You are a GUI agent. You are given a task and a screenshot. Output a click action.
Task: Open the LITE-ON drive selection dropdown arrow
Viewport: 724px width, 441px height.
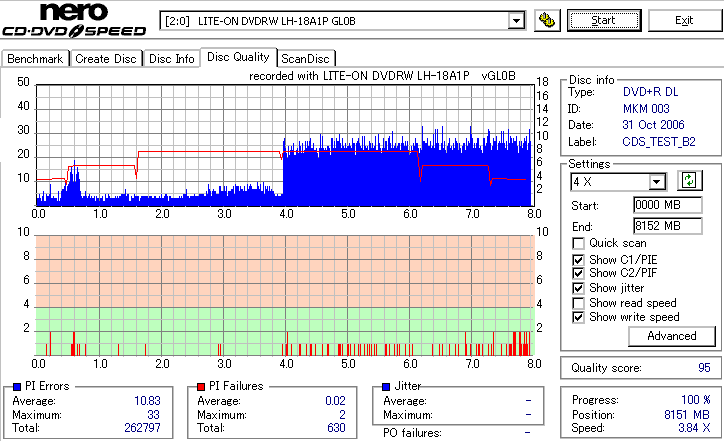tap(516, 21)
